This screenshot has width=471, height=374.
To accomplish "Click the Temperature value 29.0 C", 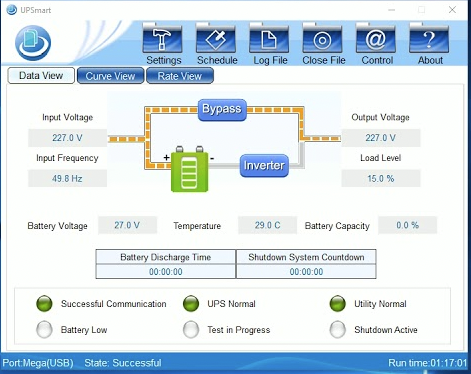I will coord(267,225).
